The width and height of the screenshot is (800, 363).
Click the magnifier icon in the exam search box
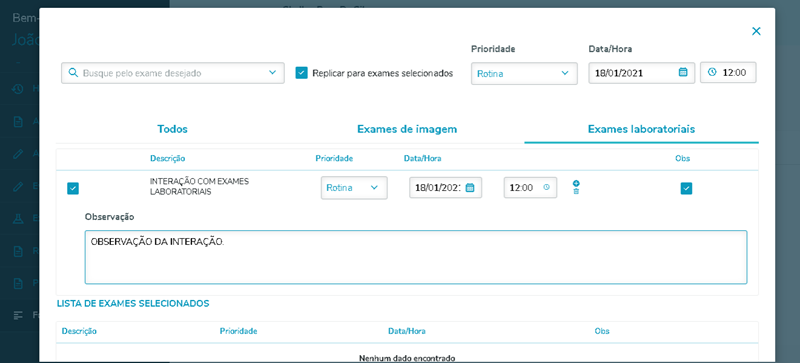click(x=73, y=72)
